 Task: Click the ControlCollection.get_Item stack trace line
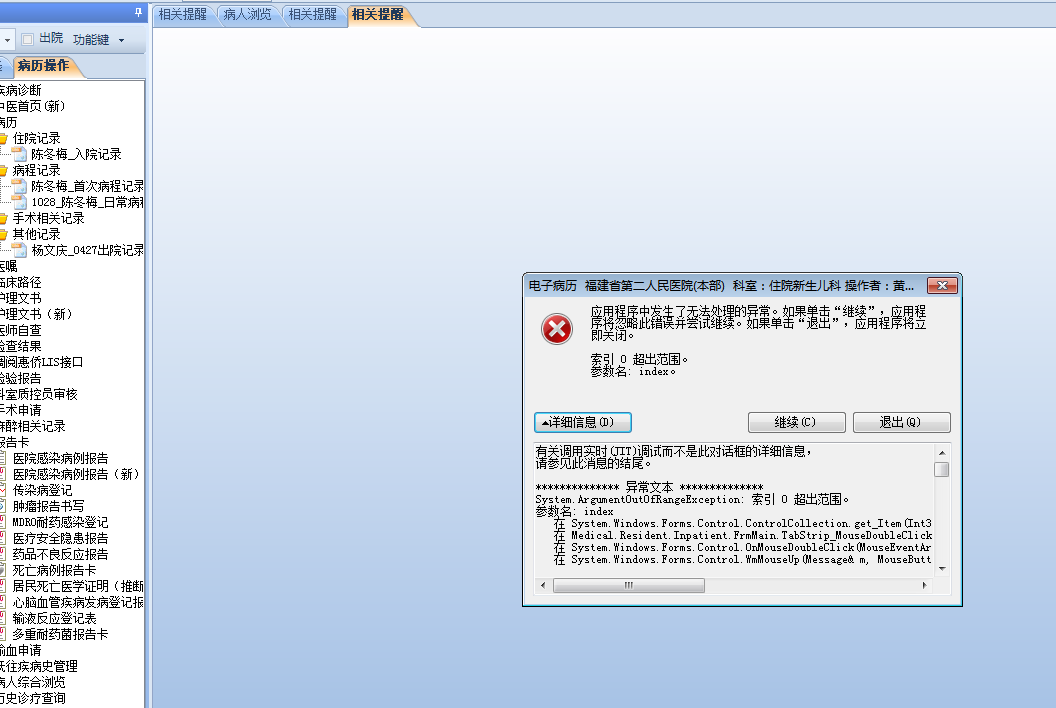743,523
